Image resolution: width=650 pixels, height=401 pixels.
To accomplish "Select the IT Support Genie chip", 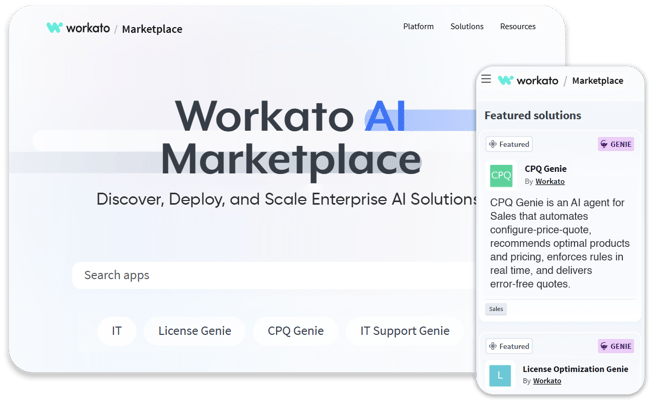I will click(x=405, y=331).
